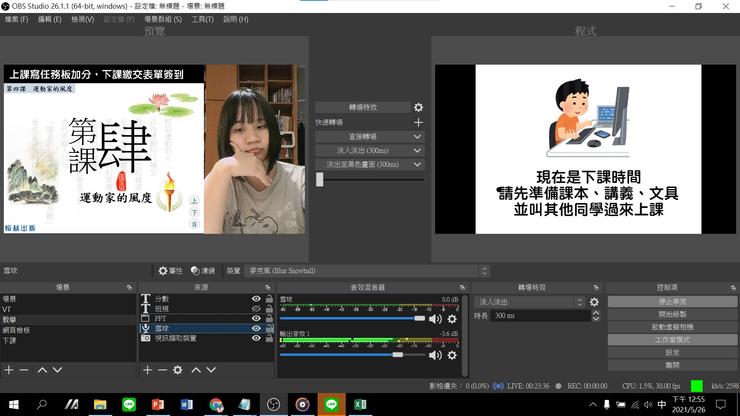Open transition properties gear in transitions dock
The height and width of the screenshot is (416, 740).
click(594, 302)
